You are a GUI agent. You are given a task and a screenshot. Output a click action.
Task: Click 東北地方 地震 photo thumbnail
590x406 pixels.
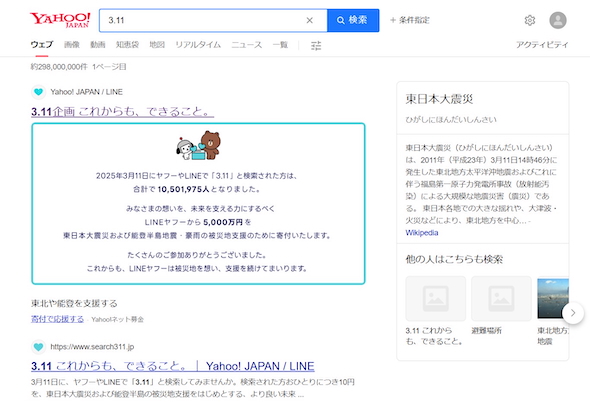point(553,299)
